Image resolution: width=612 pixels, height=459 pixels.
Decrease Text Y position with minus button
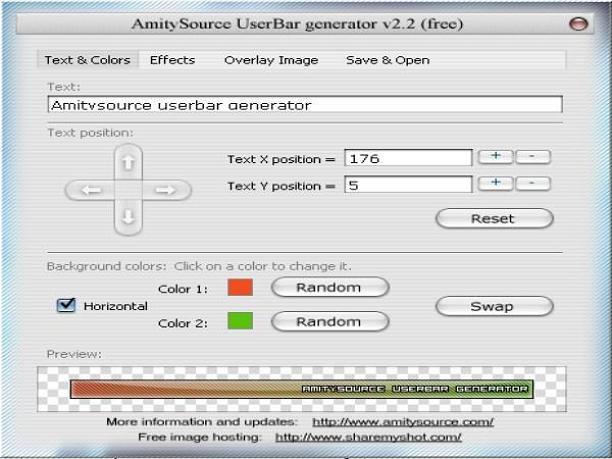(x=533, y=183)
